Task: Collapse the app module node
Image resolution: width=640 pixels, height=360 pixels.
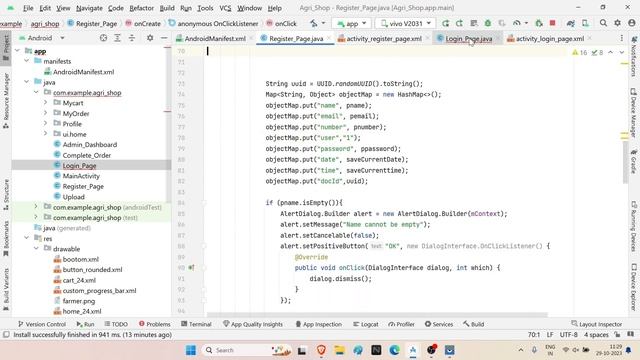Action: 17,51
